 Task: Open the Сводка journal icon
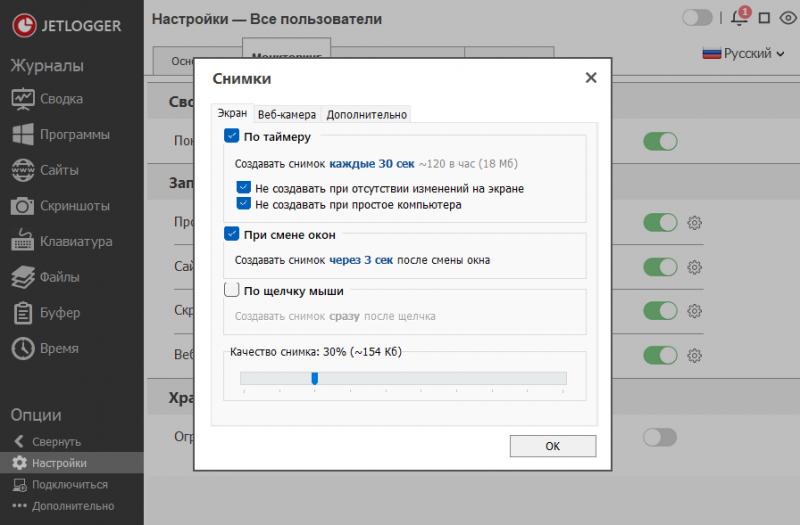coord(23,99)
